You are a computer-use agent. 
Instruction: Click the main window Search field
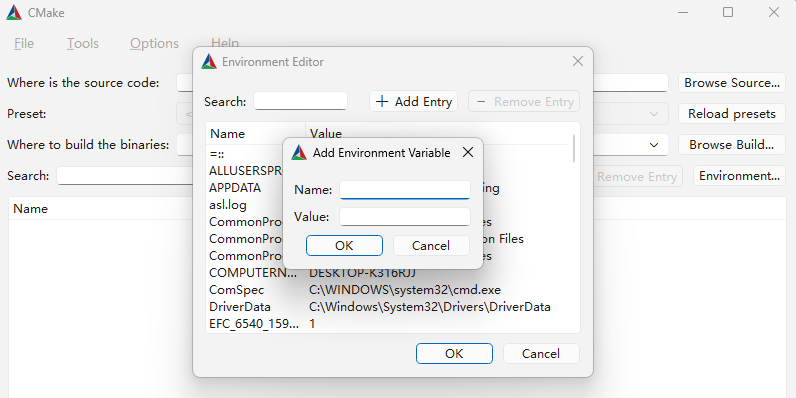click(124, 176)
